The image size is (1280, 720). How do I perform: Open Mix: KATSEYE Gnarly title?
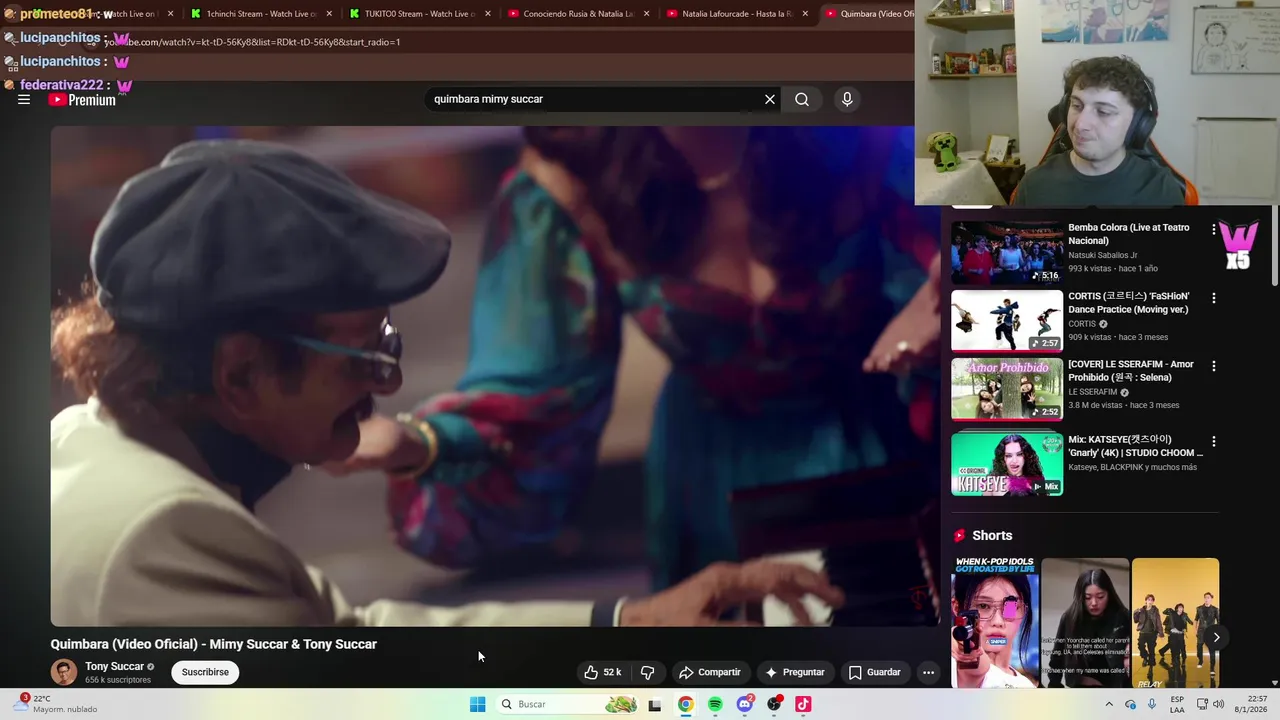pyautogui.click(x=1136, y=446)
